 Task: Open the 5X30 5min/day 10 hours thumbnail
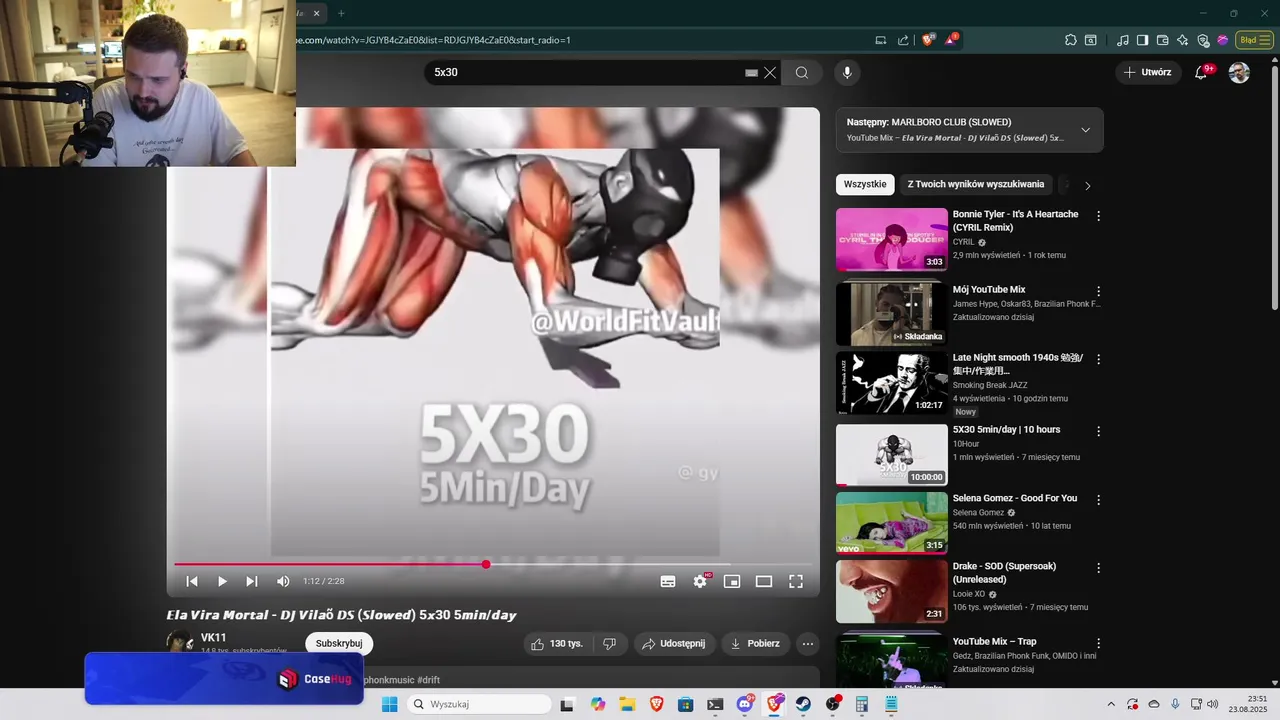point(891,455)
